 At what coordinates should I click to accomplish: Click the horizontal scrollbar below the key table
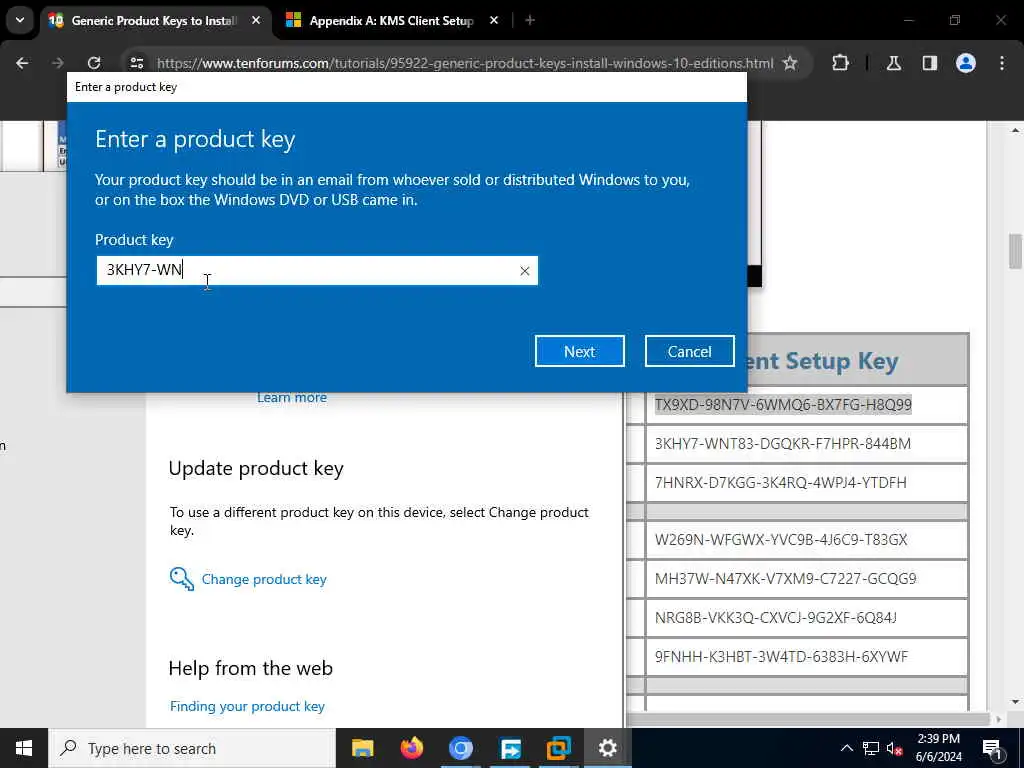[808, 720]
